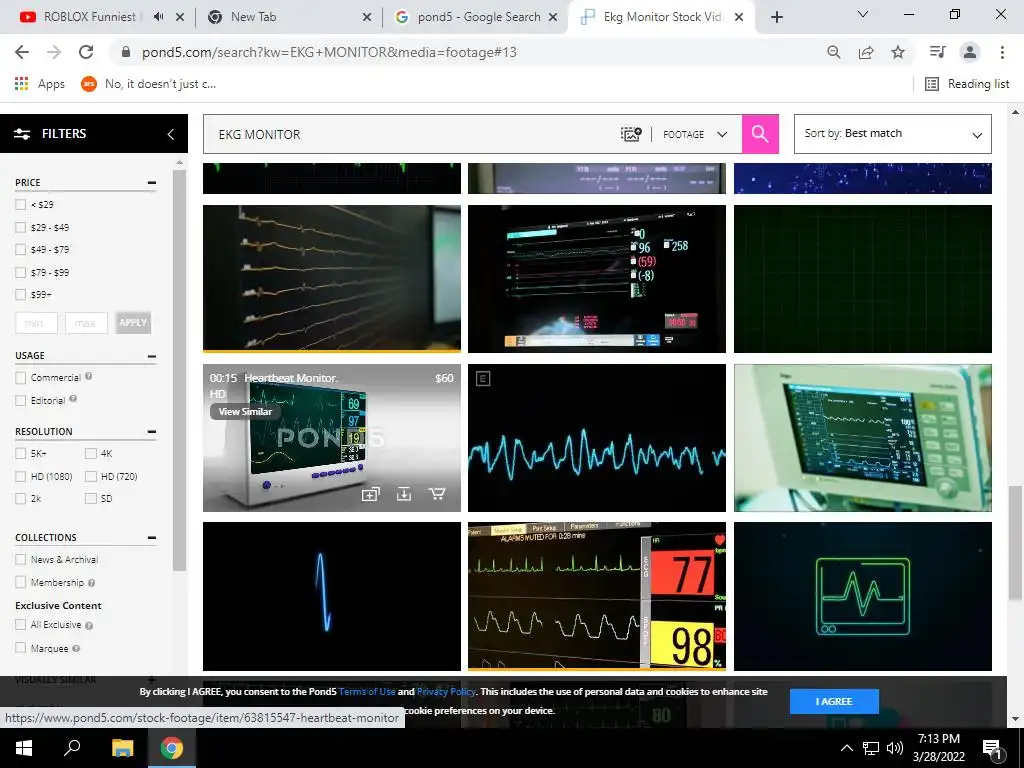Mute the ROBLOX tab audio icon
Image resolution: width=1024 pixels, height=768 pixels.
click(158, 17)
